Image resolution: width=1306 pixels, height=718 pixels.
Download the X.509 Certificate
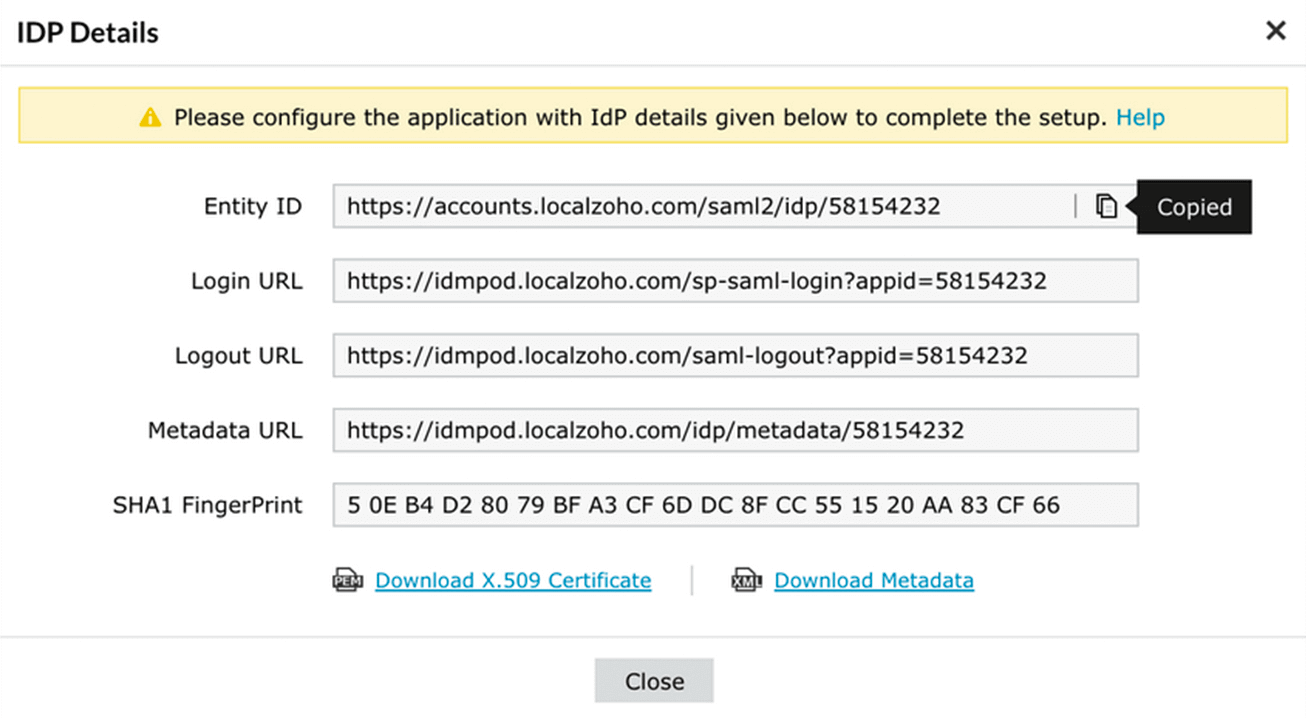513,580
